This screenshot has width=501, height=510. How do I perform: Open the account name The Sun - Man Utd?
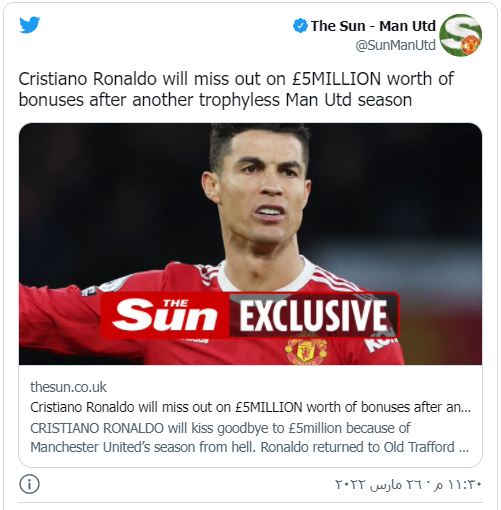pos(373,26)
